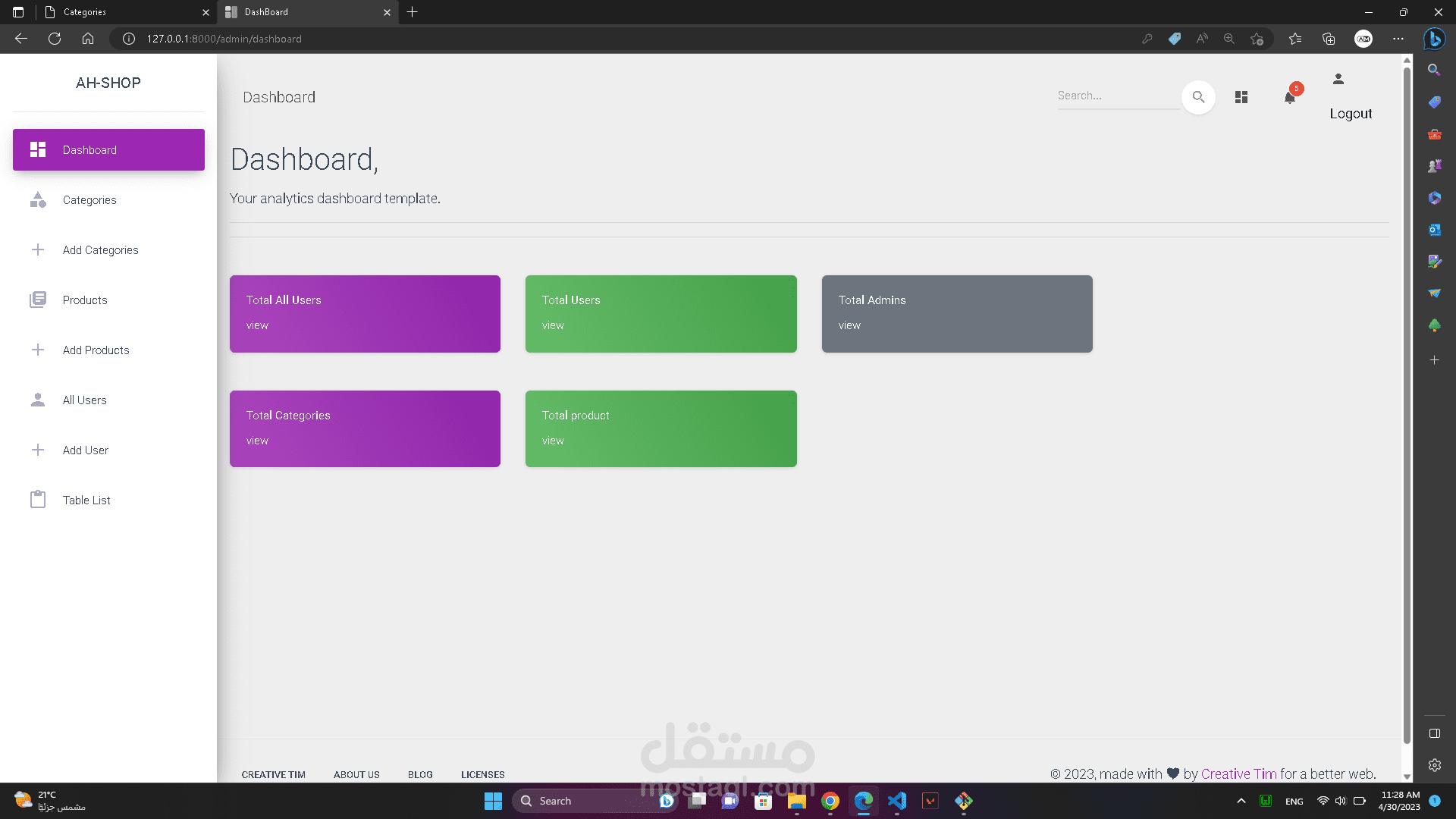Go to Add Categories page
This screenshot has width=1456, height=819.
pyautogui.click(x=108, y=249)
